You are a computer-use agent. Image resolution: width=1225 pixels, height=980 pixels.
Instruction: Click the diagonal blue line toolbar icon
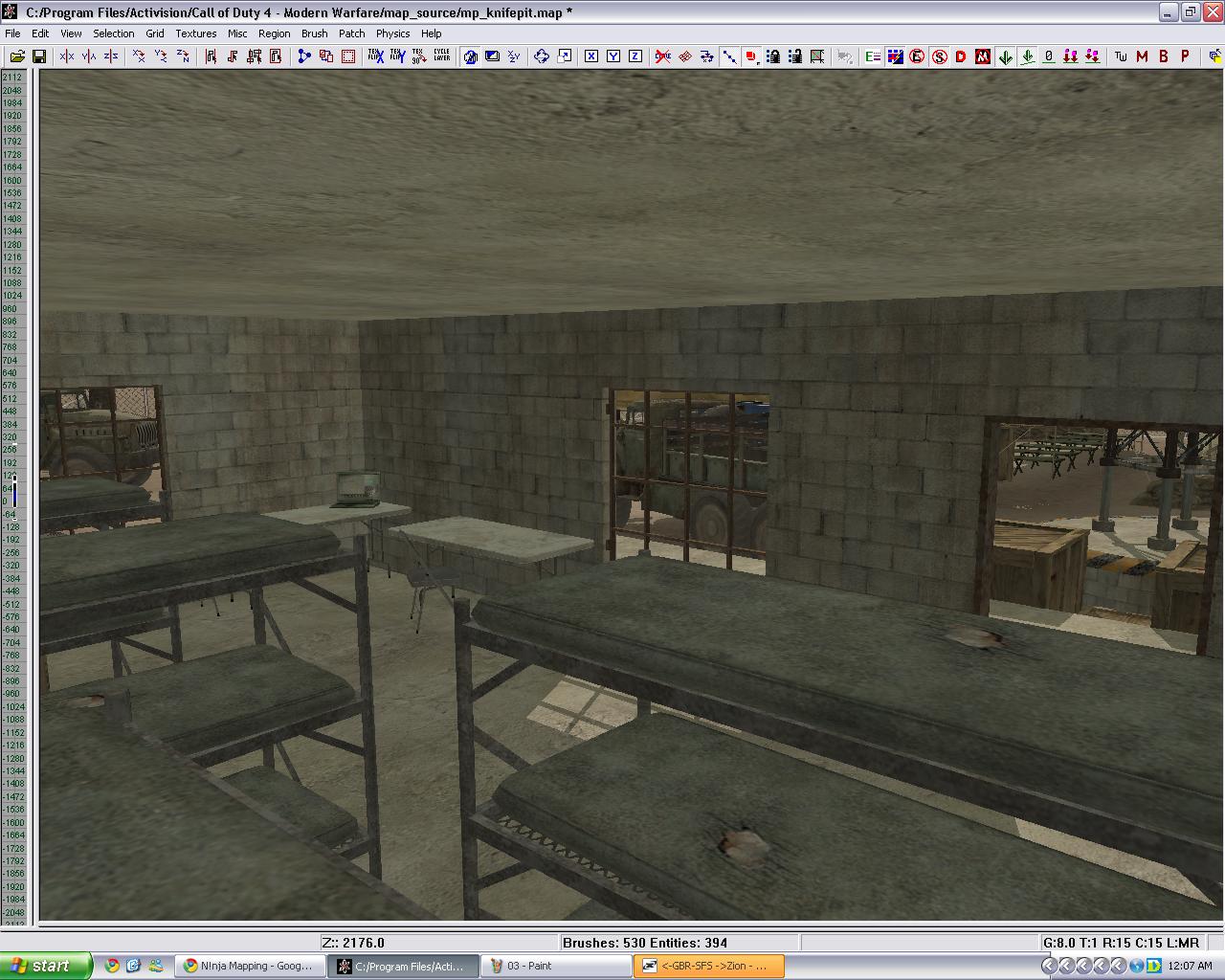(x=729, y=56)
